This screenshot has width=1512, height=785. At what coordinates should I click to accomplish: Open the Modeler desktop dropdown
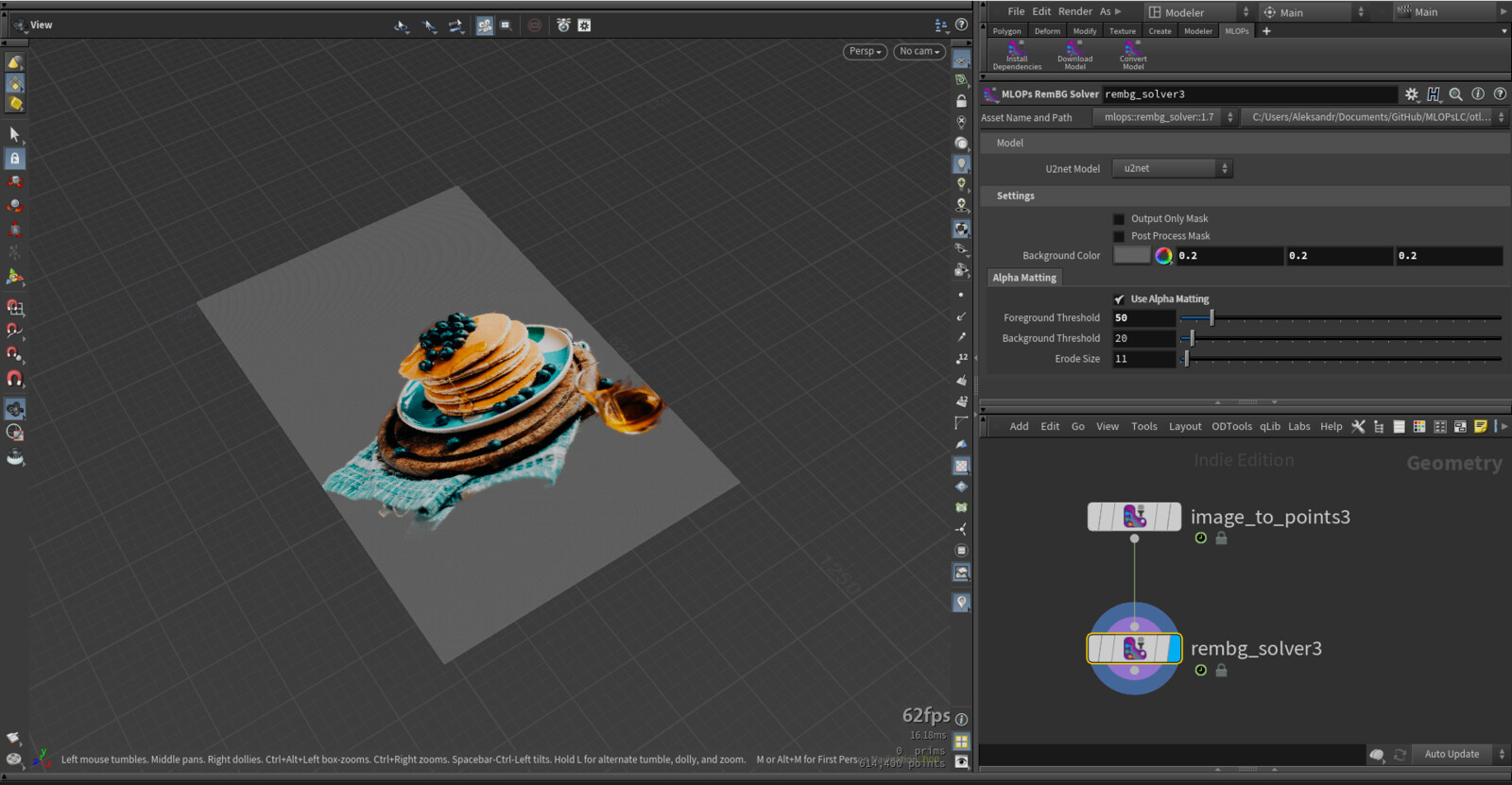(1198, 12)
